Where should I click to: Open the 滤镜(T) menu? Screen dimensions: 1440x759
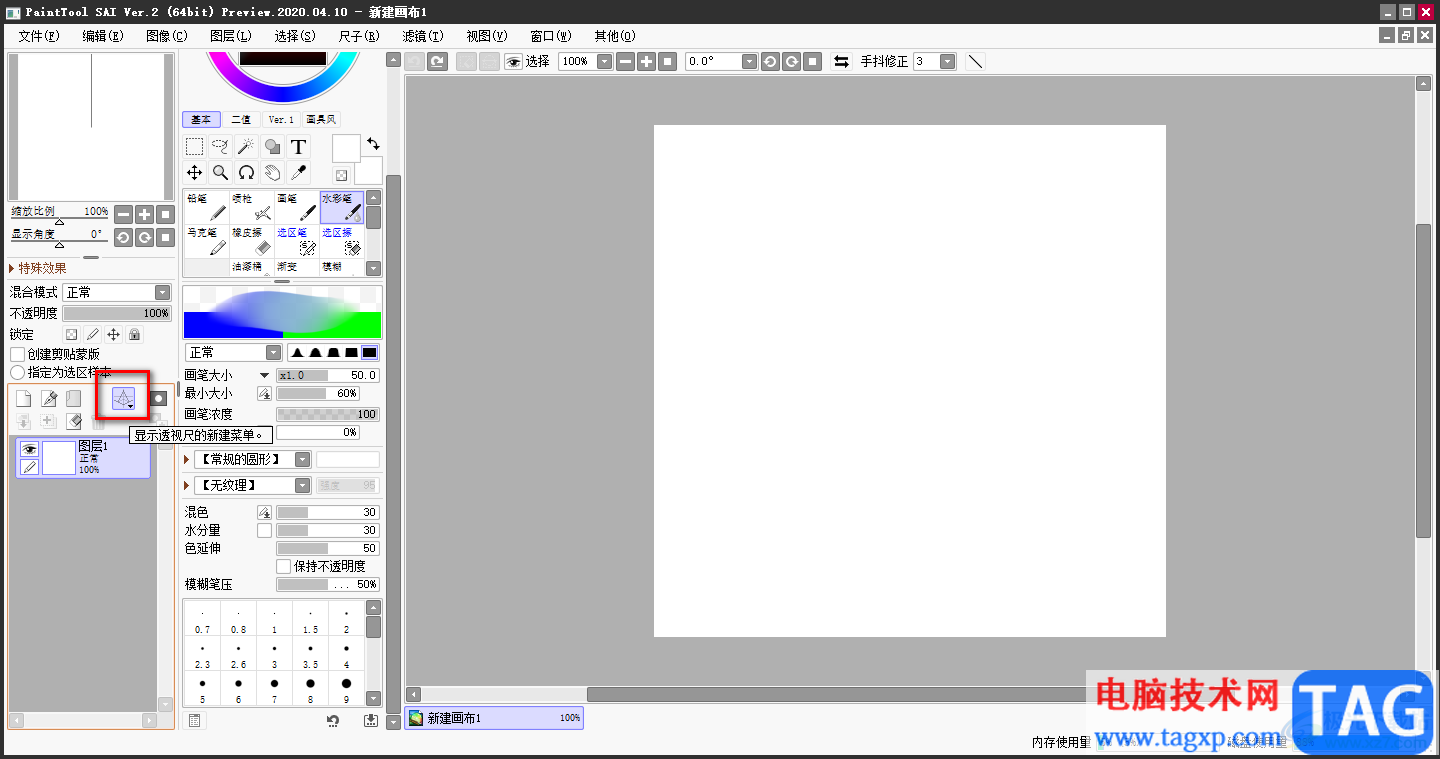(423, 35)
